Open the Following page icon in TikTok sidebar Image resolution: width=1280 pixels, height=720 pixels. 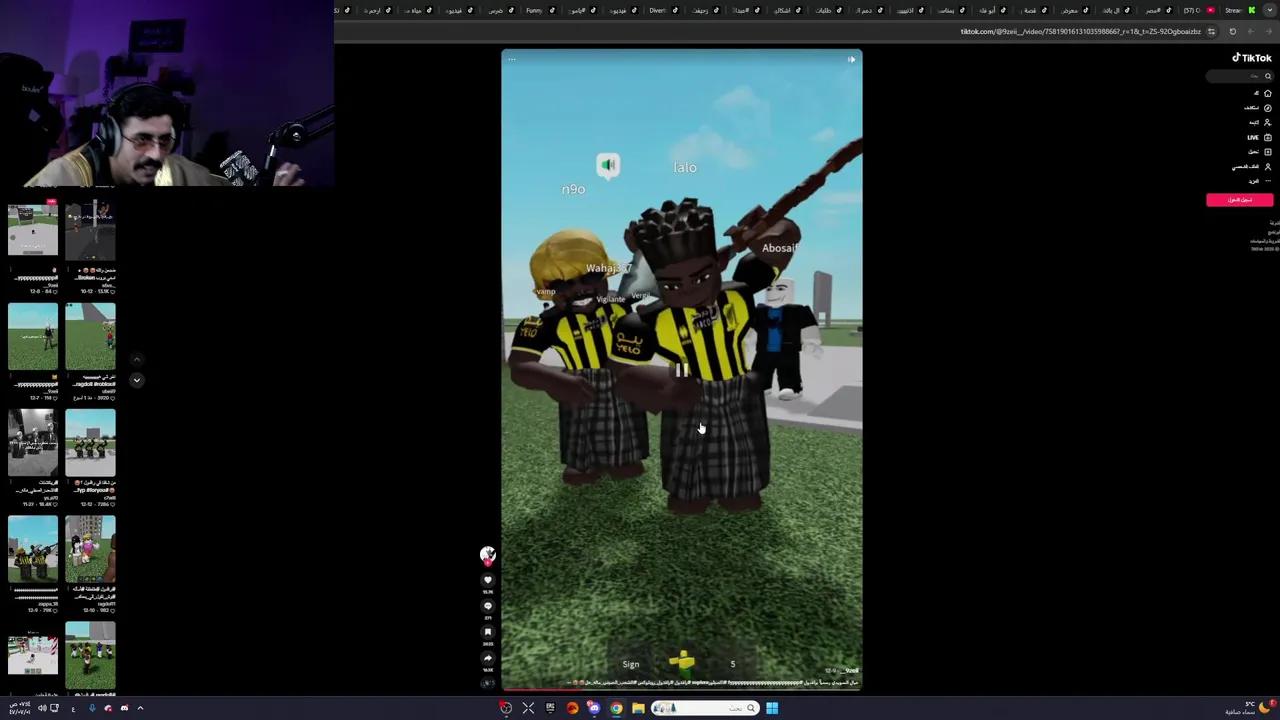coord(1267,122)
